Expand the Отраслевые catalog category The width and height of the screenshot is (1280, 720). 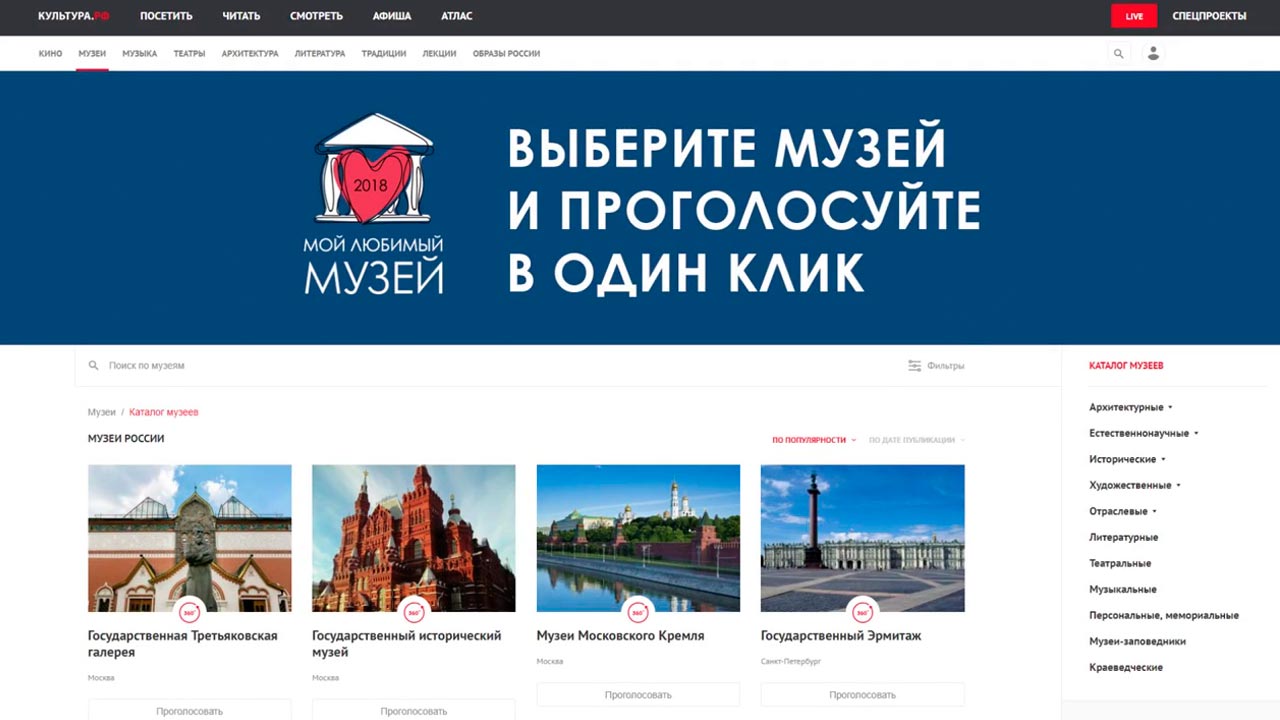1123,511
